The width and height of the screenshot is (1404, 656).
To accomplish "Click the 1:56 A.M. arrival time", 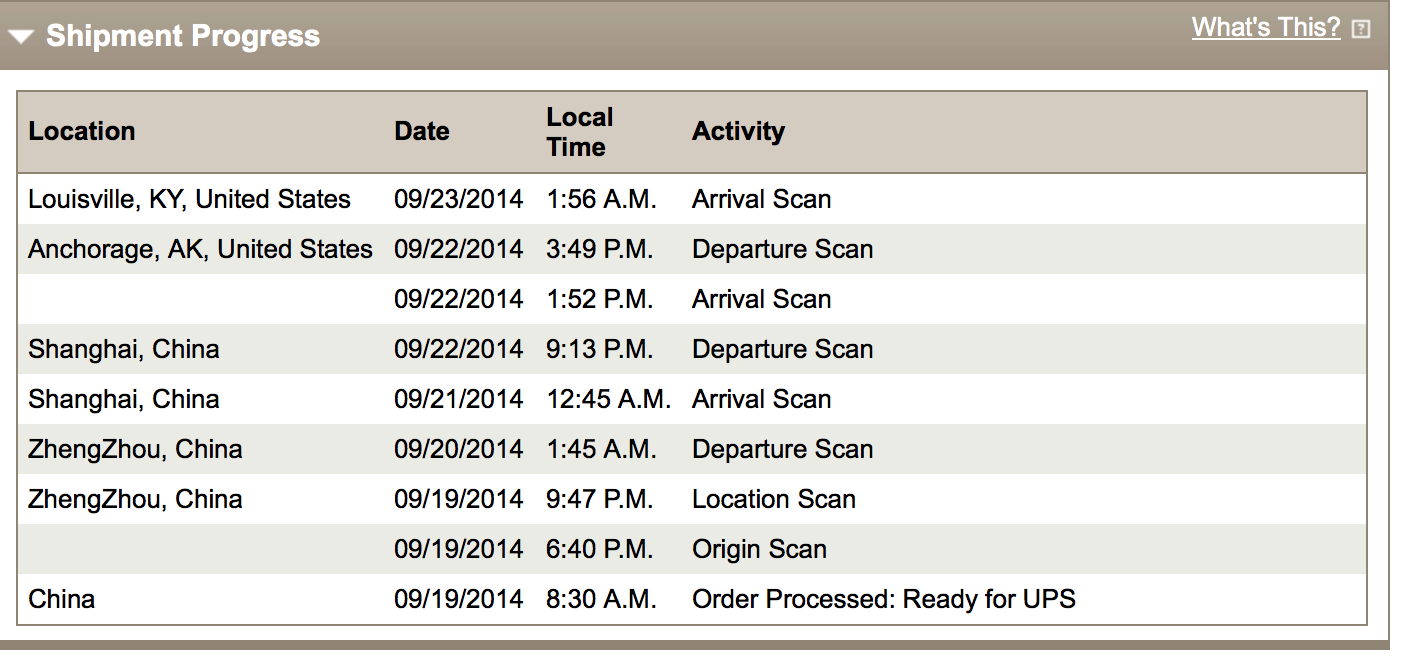I will pyautogui.click(x=602, y=199).
